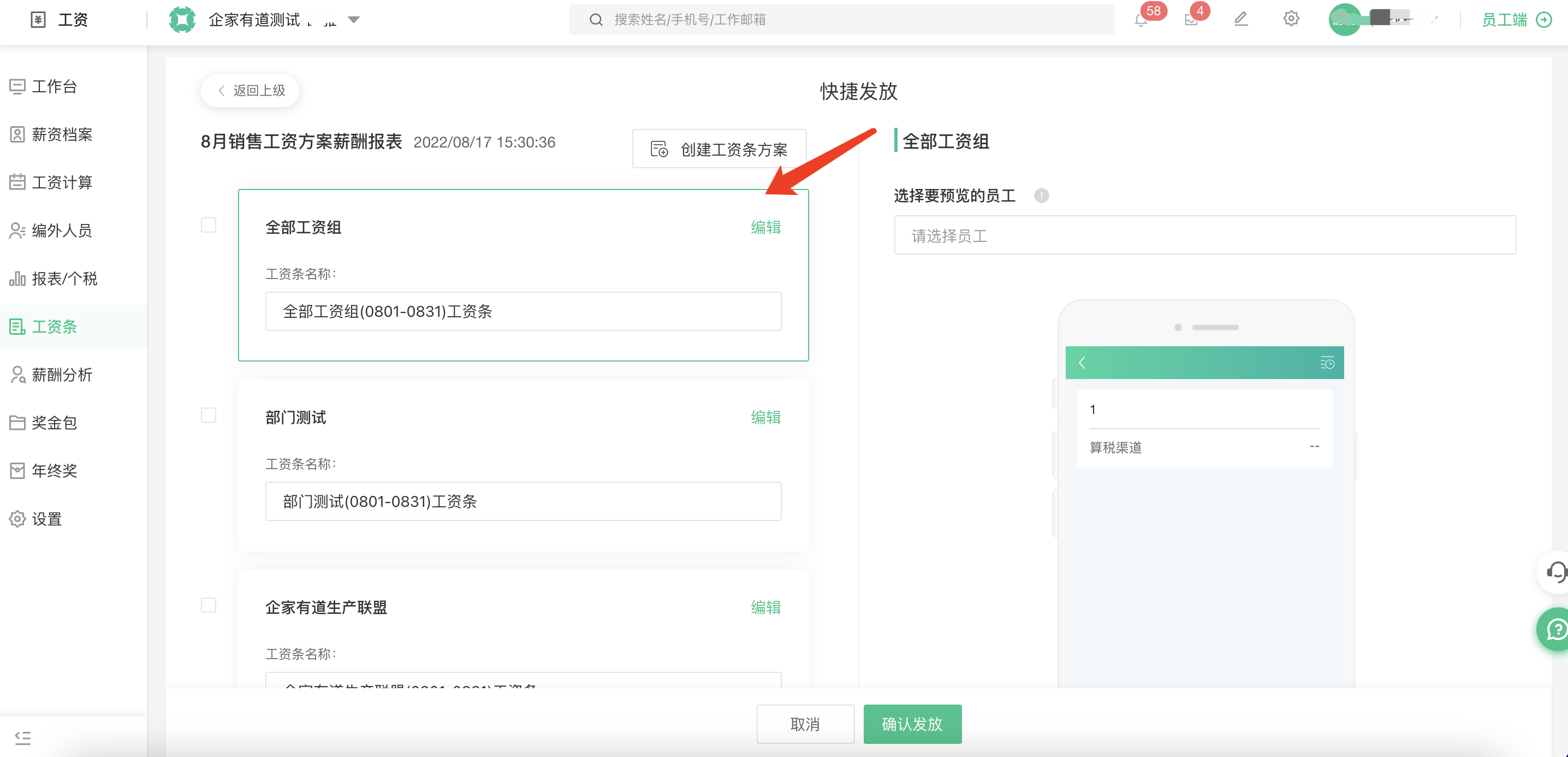Click 编辑 for 企家有道生产联盟
Viewport: 1568px width, 757px height.
(766, 607)
